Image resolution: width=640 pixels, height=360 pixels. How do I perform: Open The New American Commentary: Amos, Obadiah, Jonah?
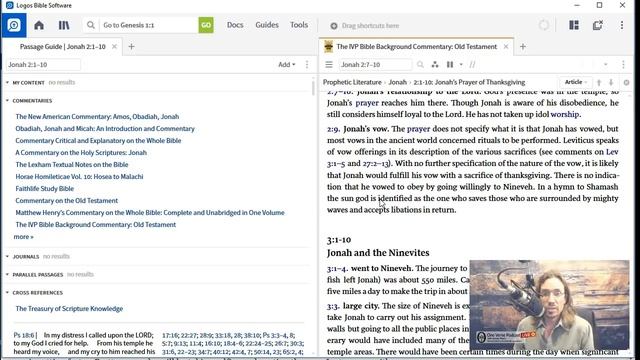pos(97,116)
